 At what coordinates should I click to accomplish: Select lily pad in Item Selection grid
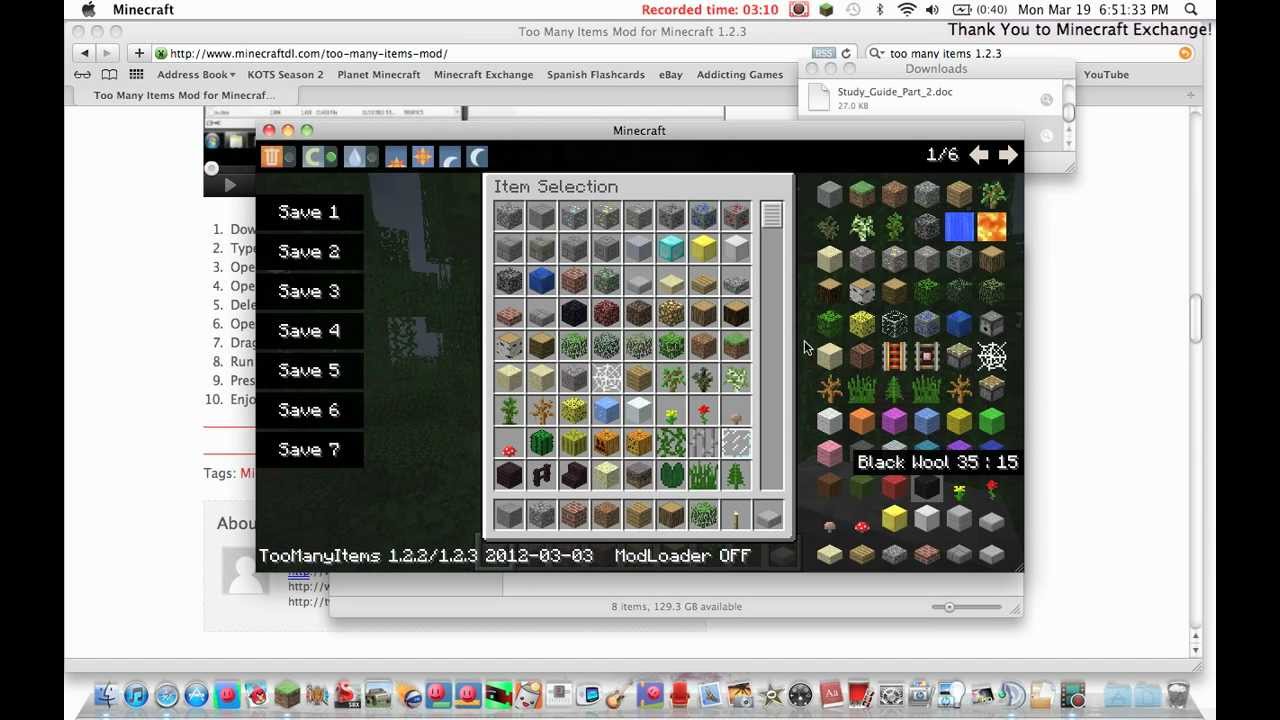[x=671, y=476]
